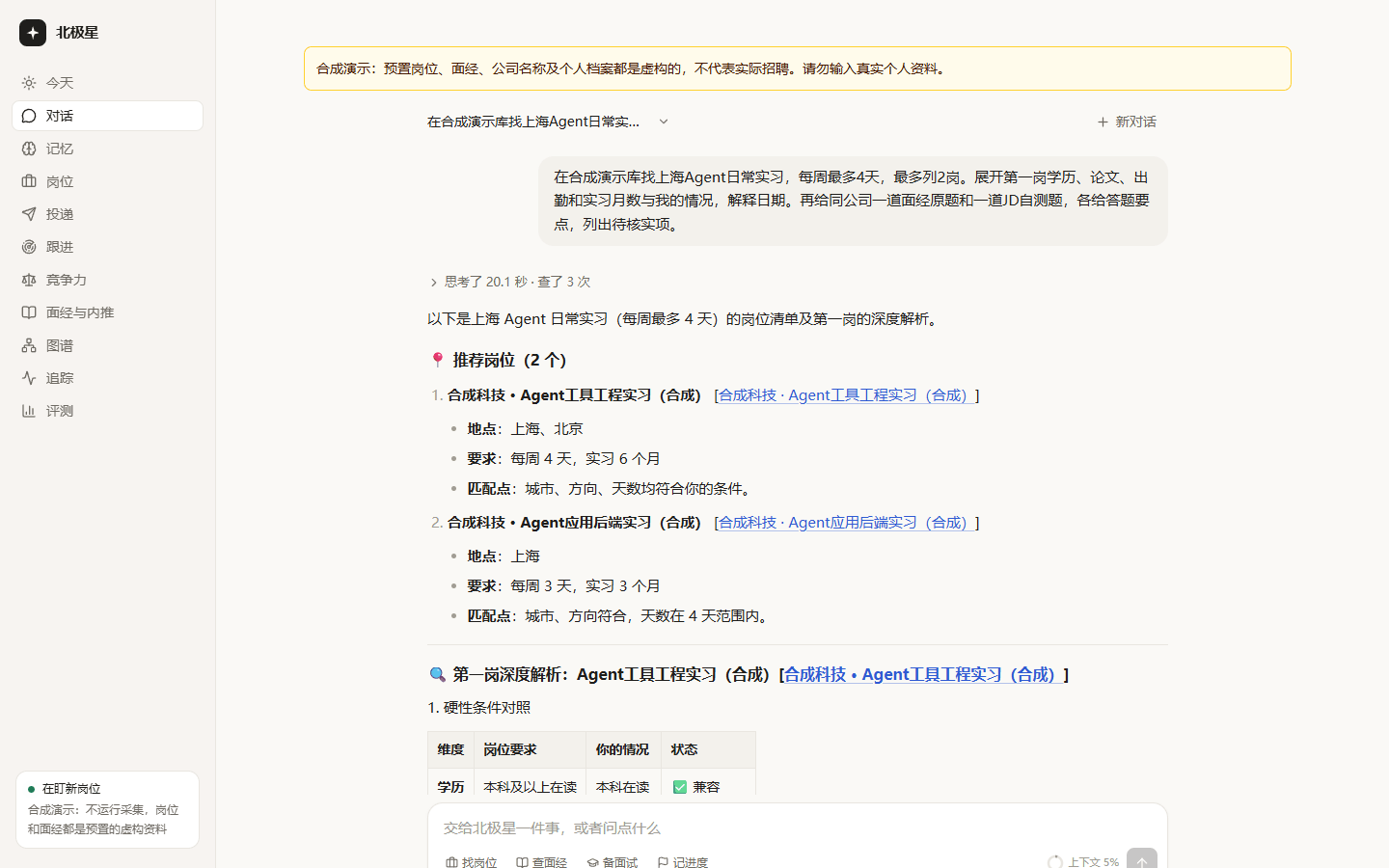Open the 今天 page
1389x868 pixels.
click(107, 83)
